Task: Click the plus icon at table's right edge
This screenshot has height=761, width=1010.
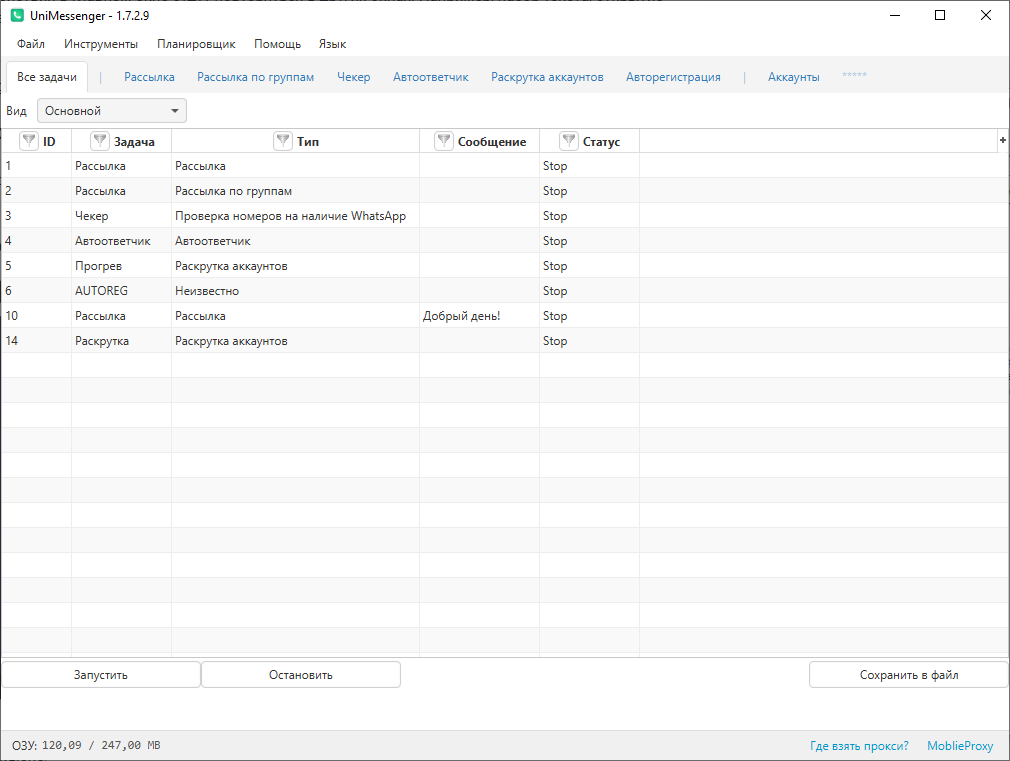Action: coord(1002,141)
